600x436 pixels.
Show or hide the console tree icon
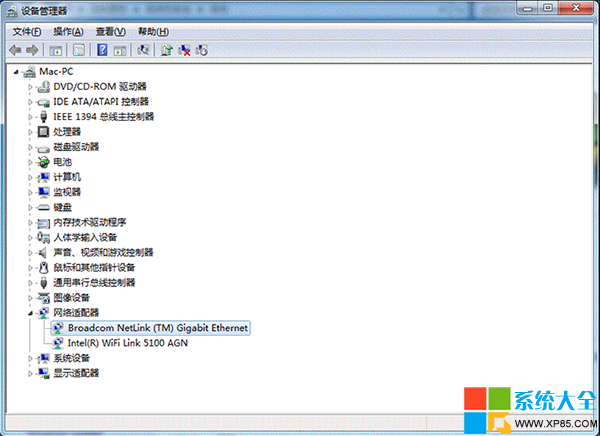tap(56, 50)
